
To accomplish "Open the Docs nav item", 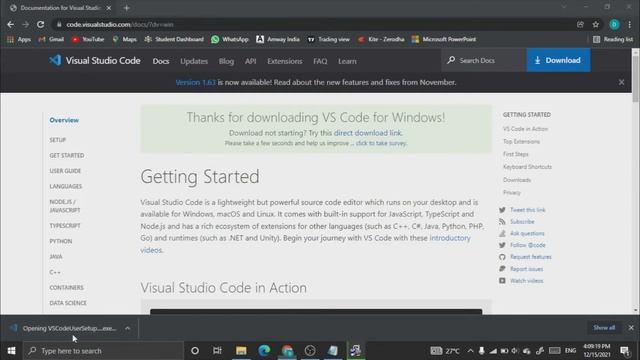I will (x=161, y=61).
